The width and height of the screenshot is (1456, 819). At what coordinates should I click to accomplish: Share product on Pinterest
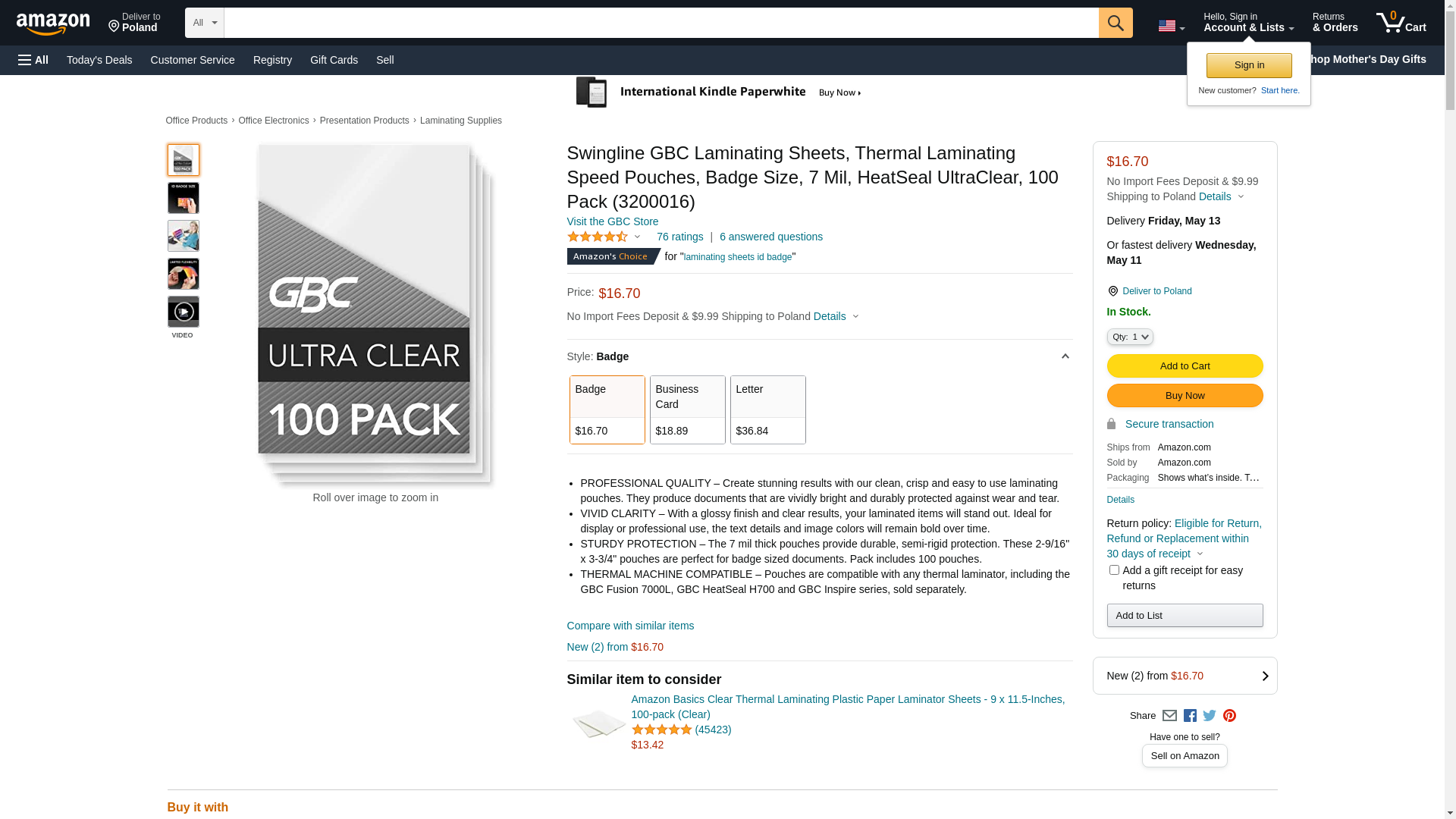pyautogui.click(x=1229, y=716)
